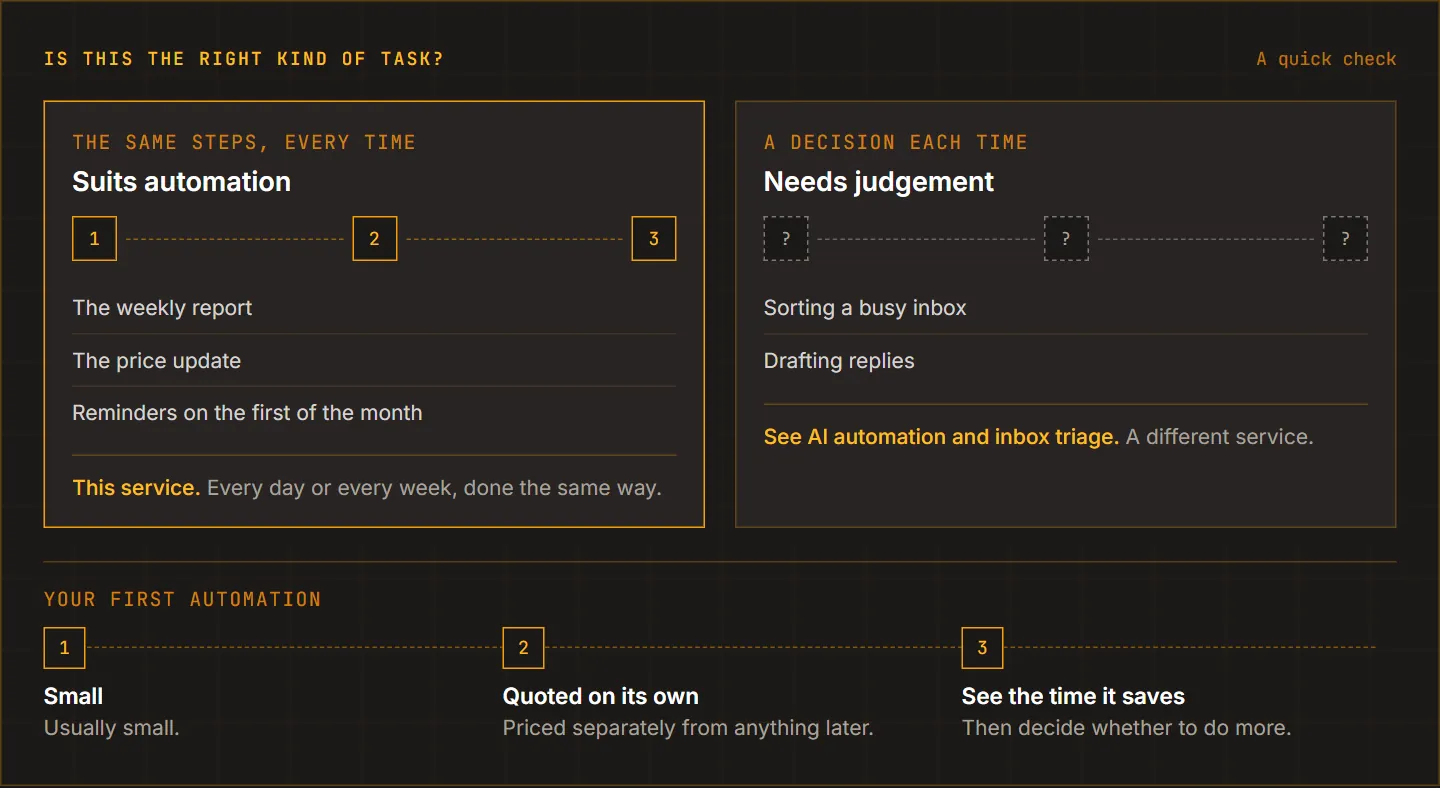
Task: Click the 'Needs judgement' heading
Action: (x=879, y=182)
